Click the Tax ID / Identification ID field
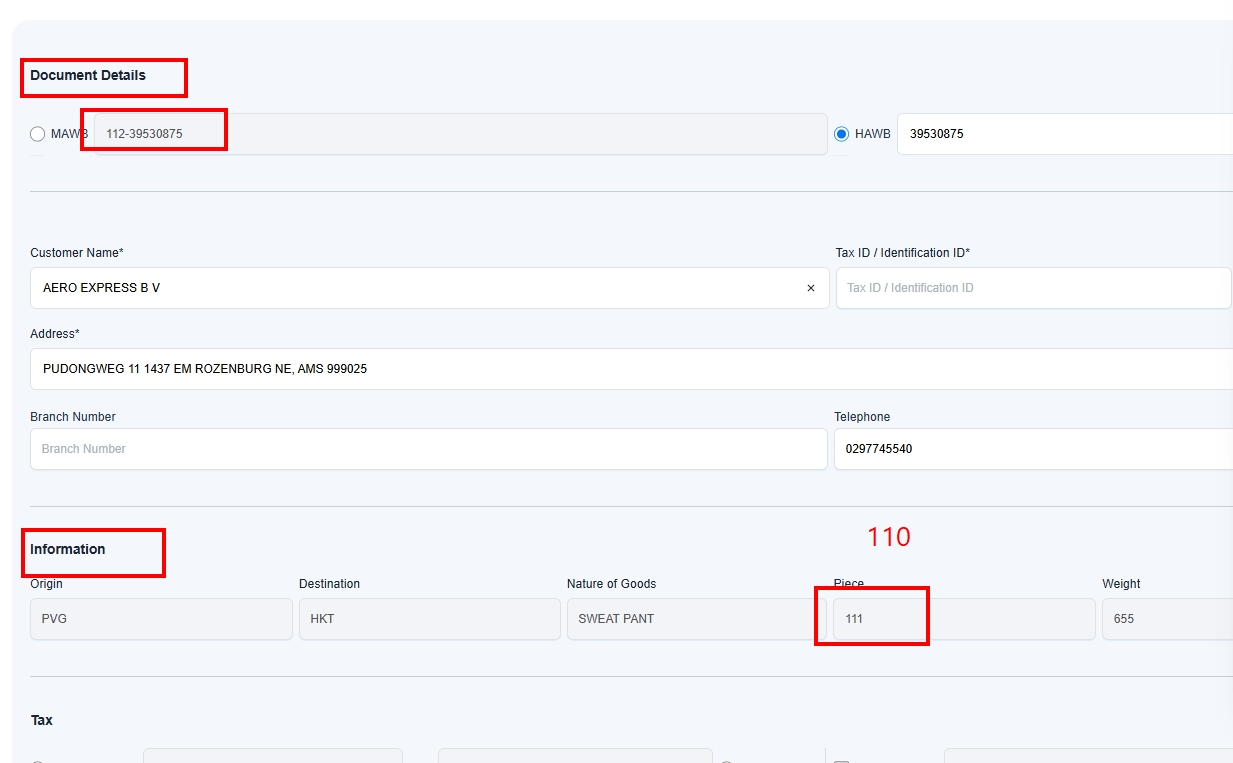The width and height of the screenshot is (1233, 763). [x=1033, y=288]
